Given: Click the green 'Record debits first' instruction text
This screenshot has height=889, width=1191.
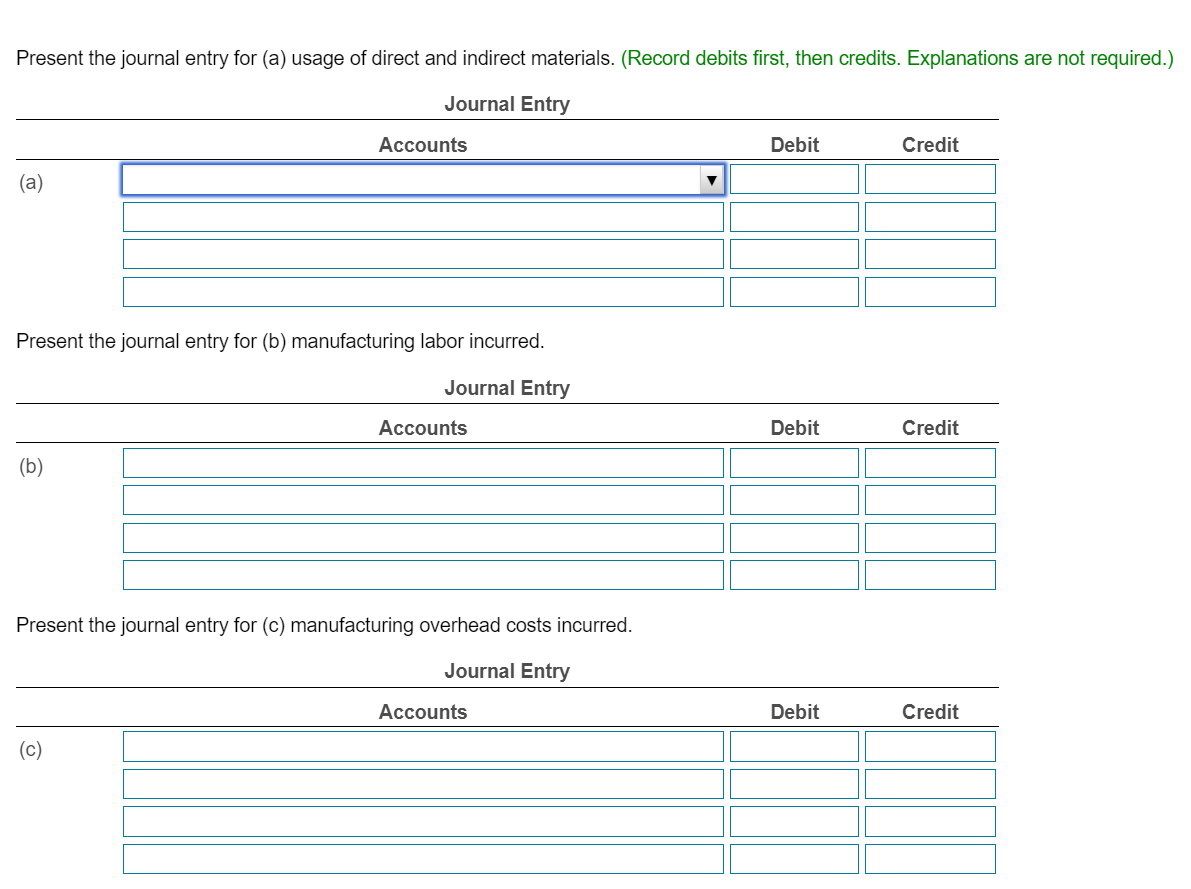Looking at the screenshot, I should pos(897,59).
